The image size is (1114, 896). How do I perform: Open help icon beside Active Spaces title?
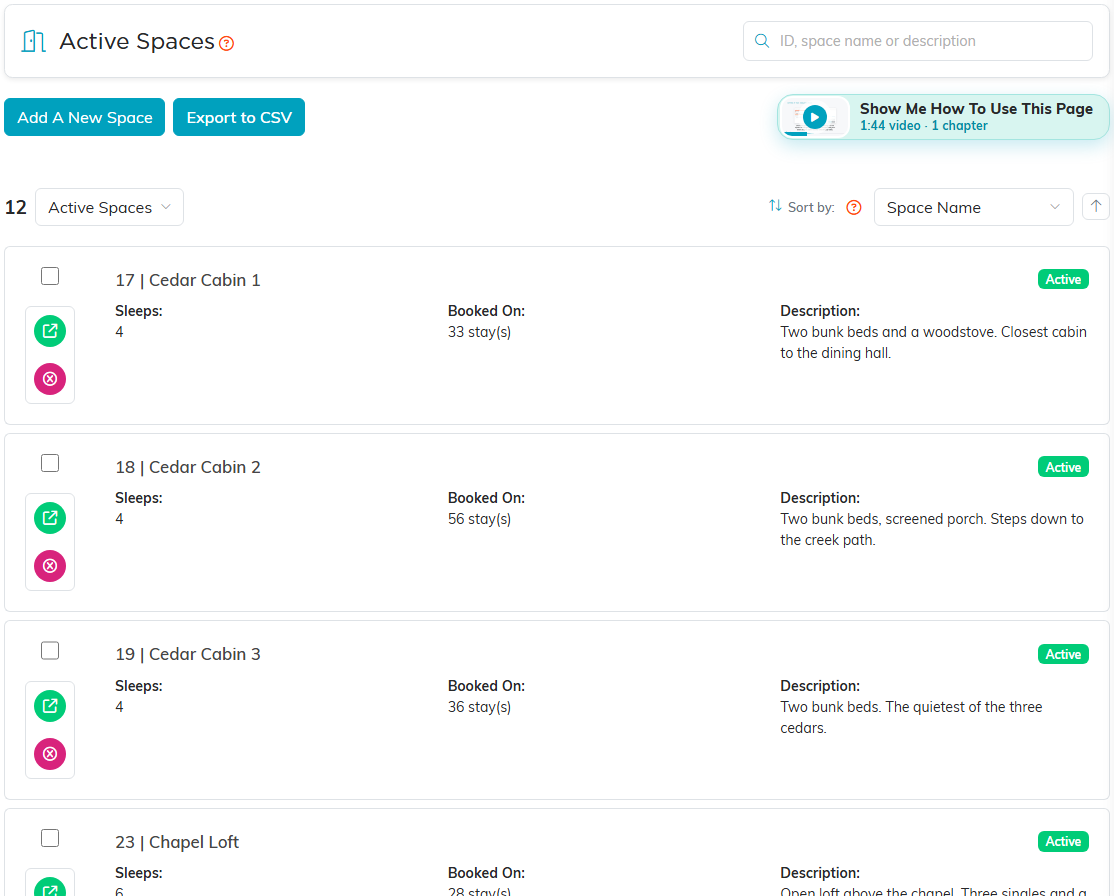tap(227, 43)
